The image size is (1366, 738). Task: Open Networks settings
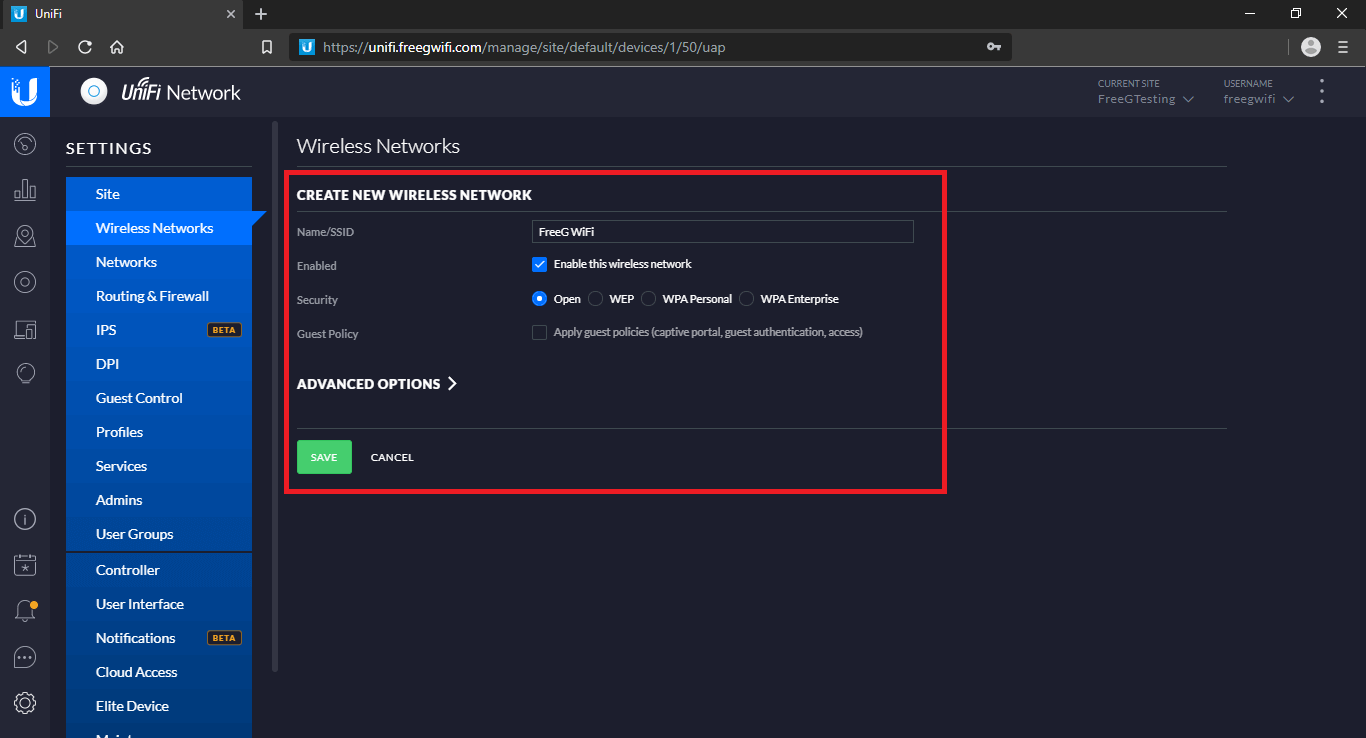159,262
